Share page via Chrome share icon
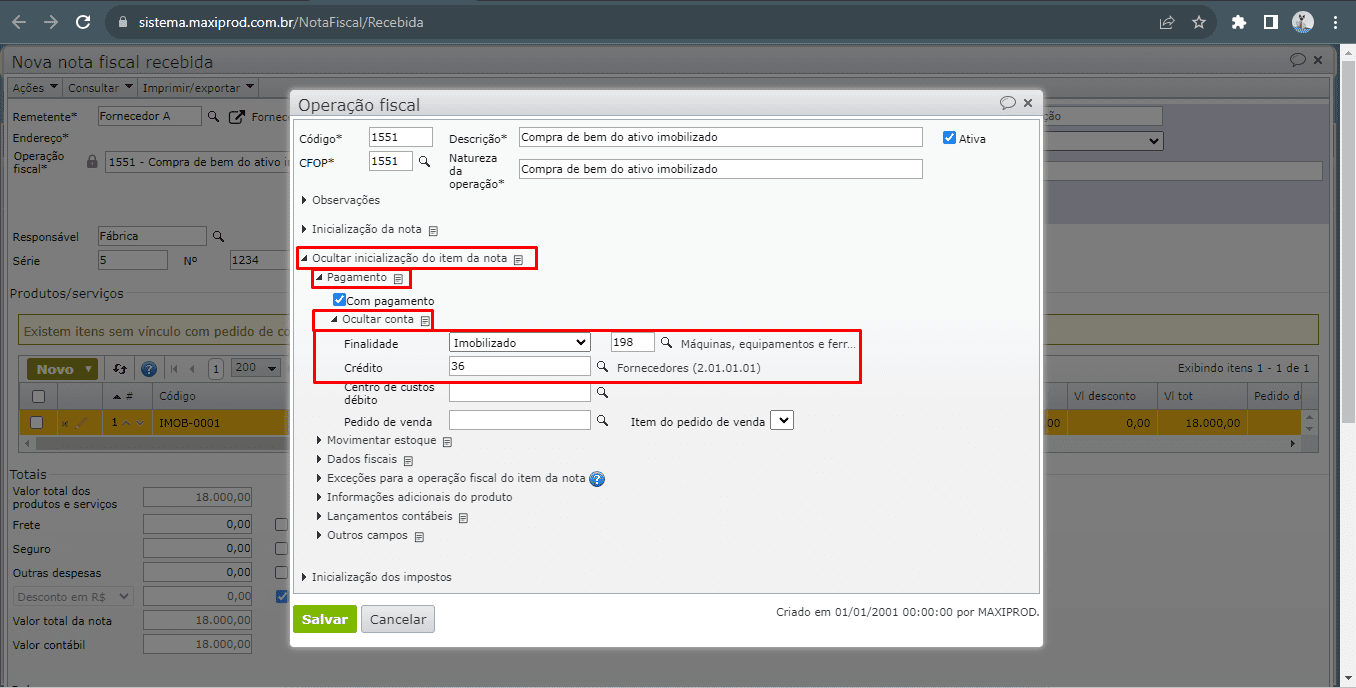This screenshot has height=688, width=1356. [1167, 22]
